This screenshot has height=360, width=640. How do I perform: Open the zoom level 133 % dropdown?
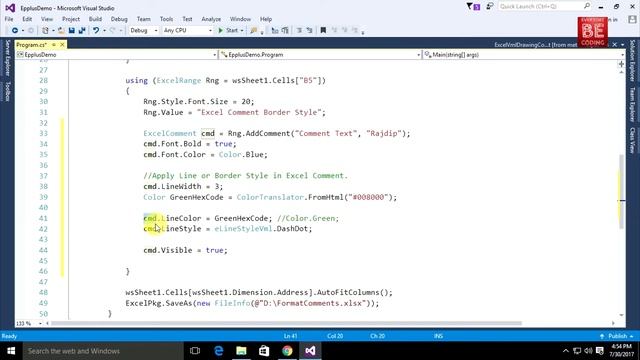tap(40, 324)
